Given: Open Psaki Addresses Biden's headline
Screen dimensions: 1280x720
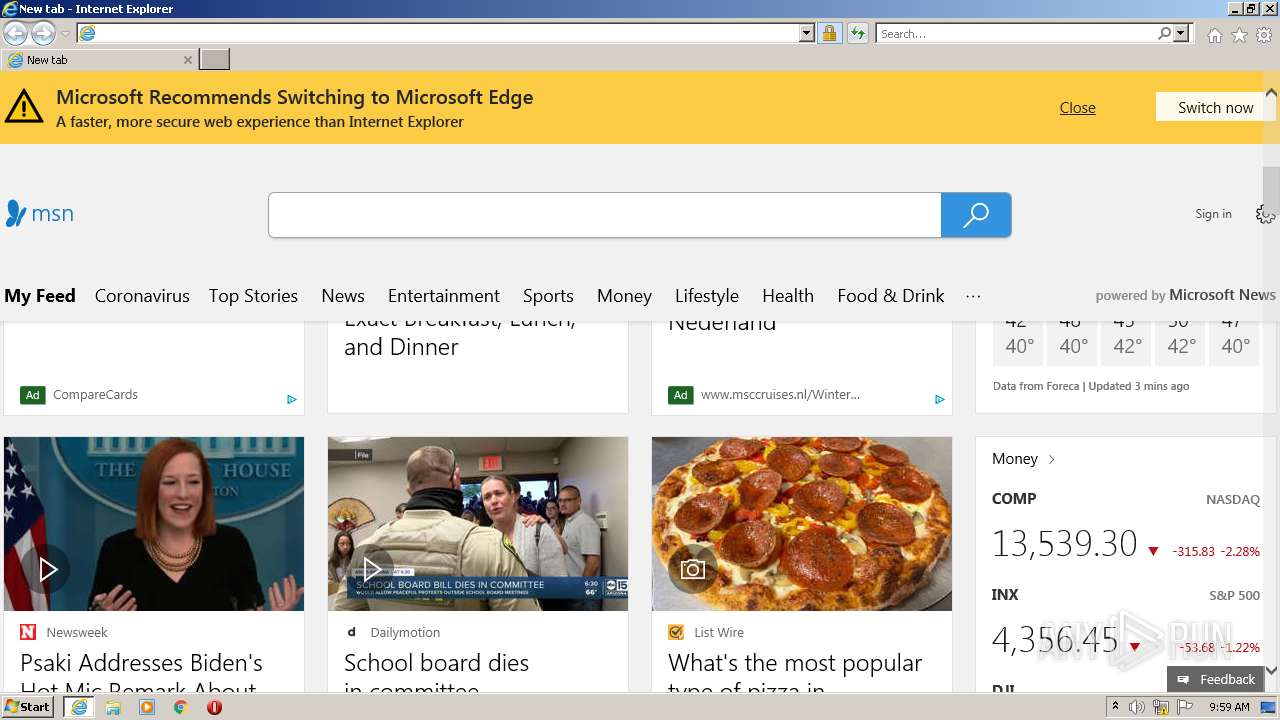Looking at the screenshot, I should tap(141, 675).
